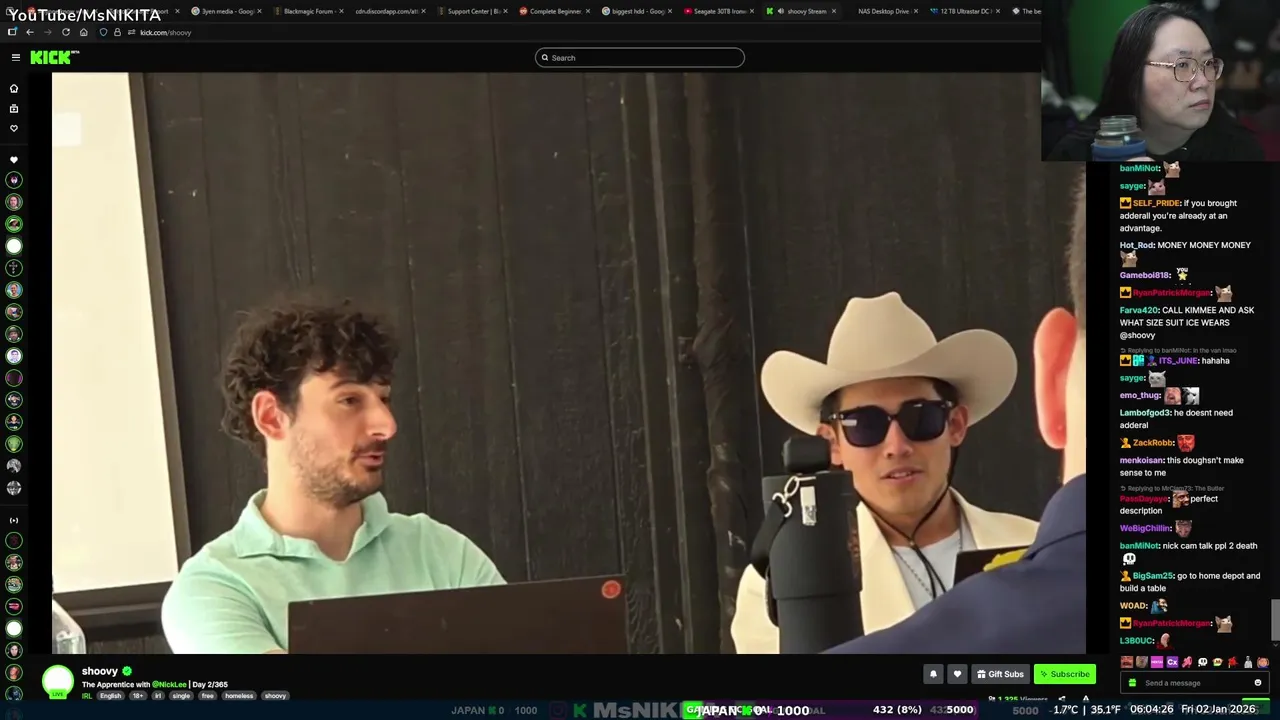Click ZackRobb username in chat
The image size is (1280, 720).
point(1153,443)
